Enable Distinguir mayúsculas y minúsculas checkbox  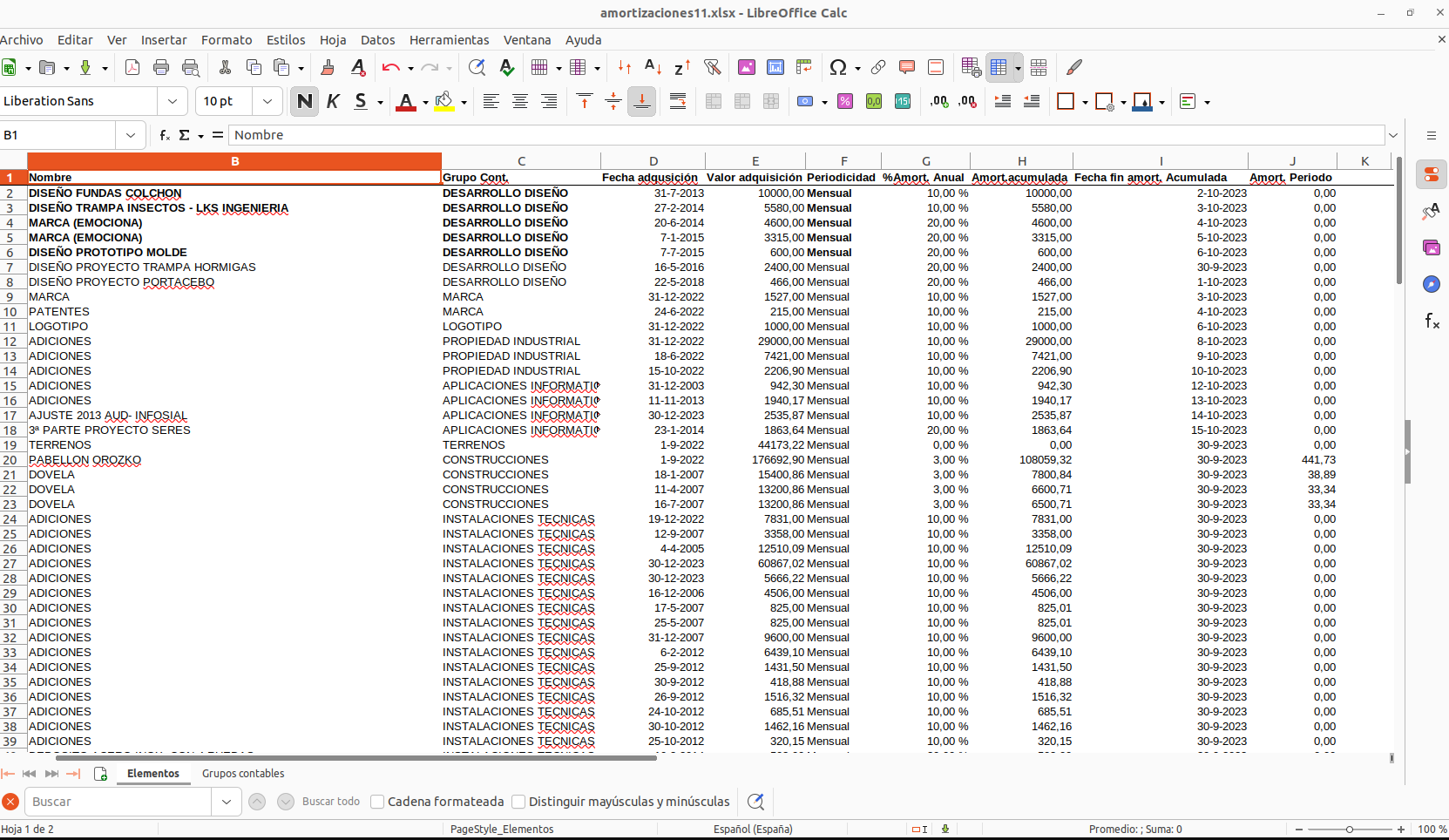(x=518, y=802)
